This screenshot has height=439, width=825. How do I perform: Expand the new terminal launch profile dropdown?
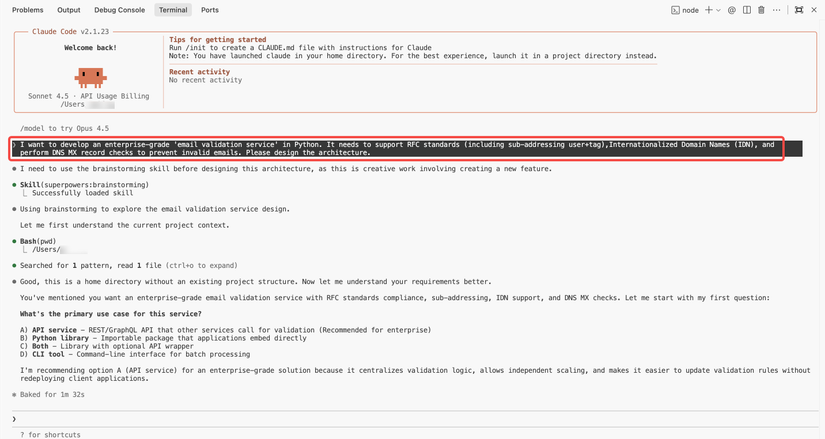[x=718, y=10]
